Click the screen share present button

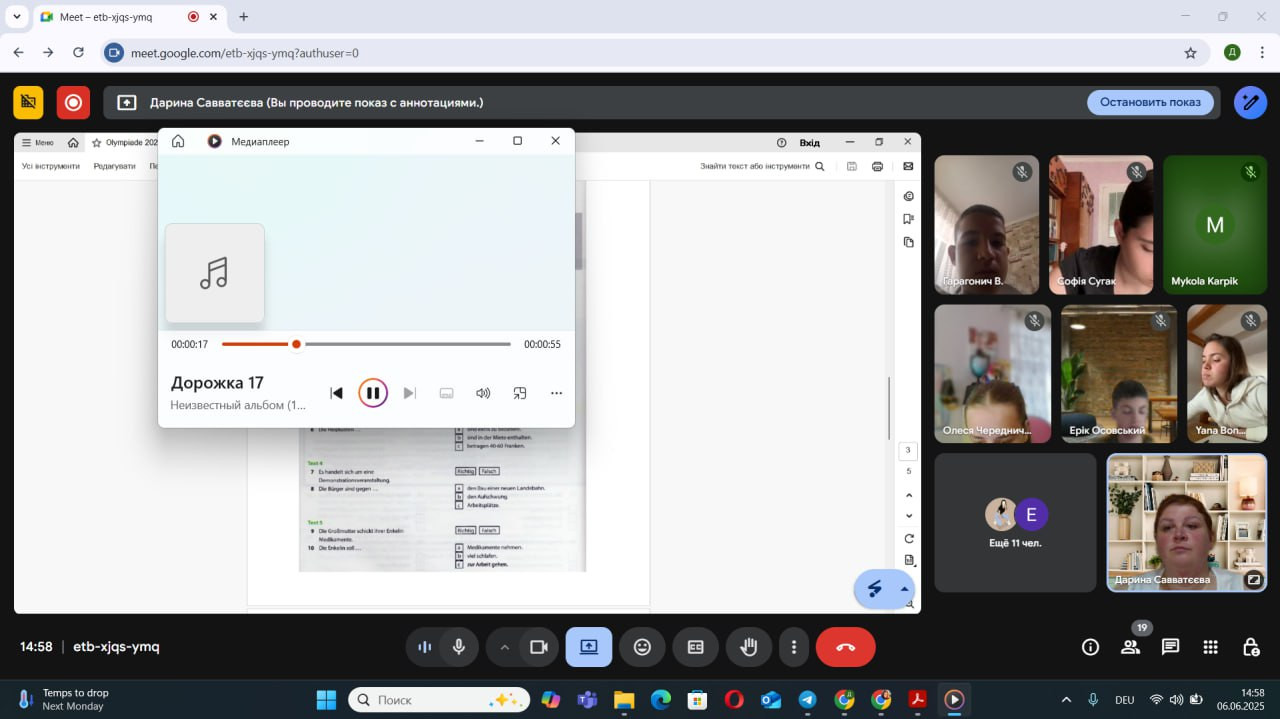pyautogui.click(x=589, y=647)
